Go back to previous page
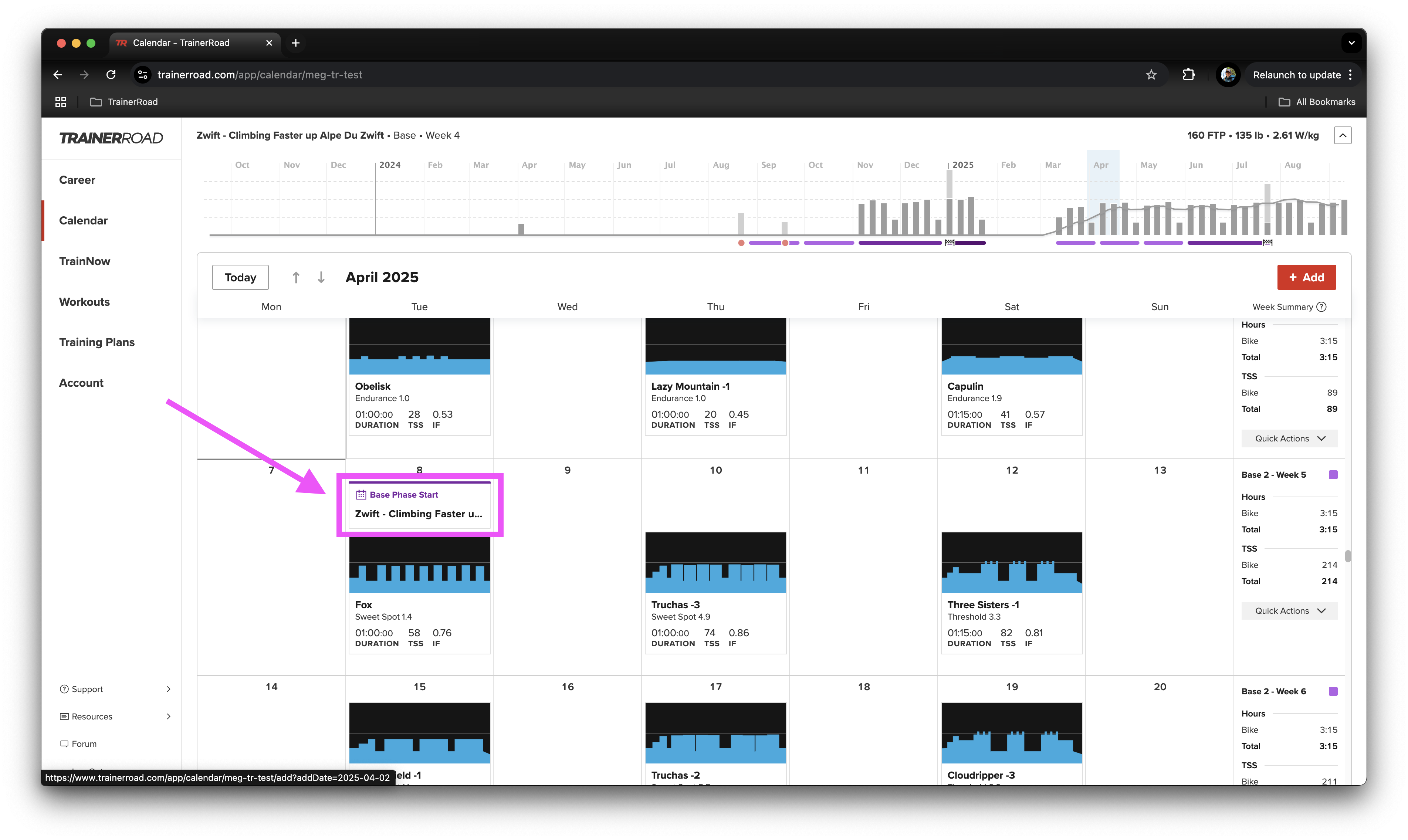This screenshot has height=840, width=1408. coord(58,75)
